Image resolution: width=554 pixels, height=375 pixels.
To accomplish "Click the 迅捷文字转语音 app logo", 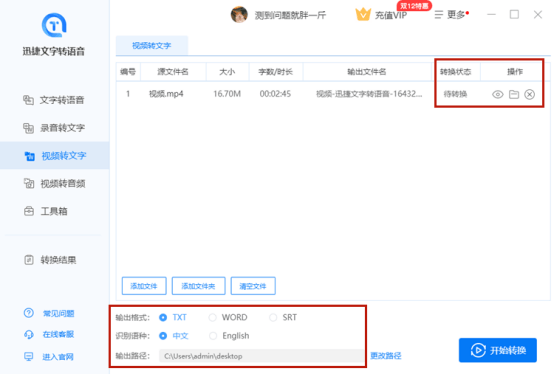I will [x=54, y=25].
